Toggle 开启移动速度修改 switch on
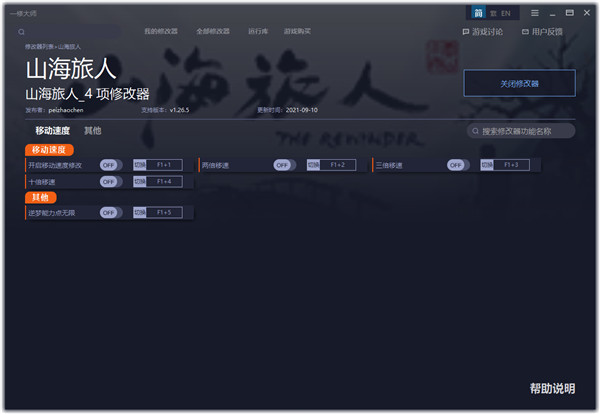Screen dimensions: 600x414 (111, 165)
